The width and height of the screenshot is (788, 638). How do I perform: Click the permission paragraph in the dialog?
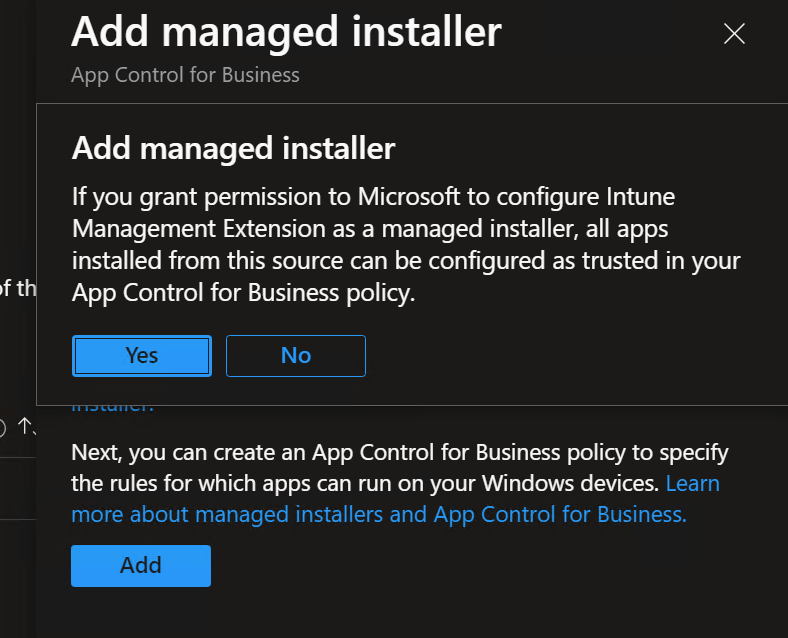[406, 244]
